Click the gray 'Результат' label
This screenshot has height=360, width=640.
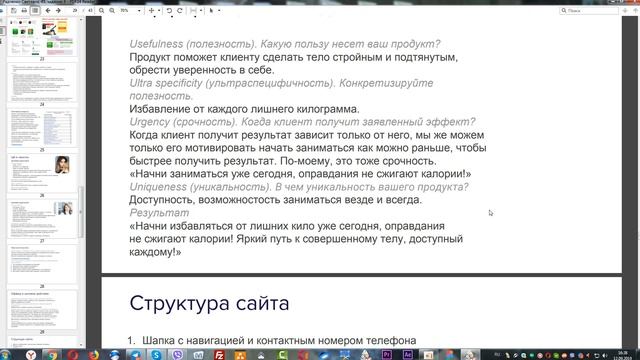(159, 213)
